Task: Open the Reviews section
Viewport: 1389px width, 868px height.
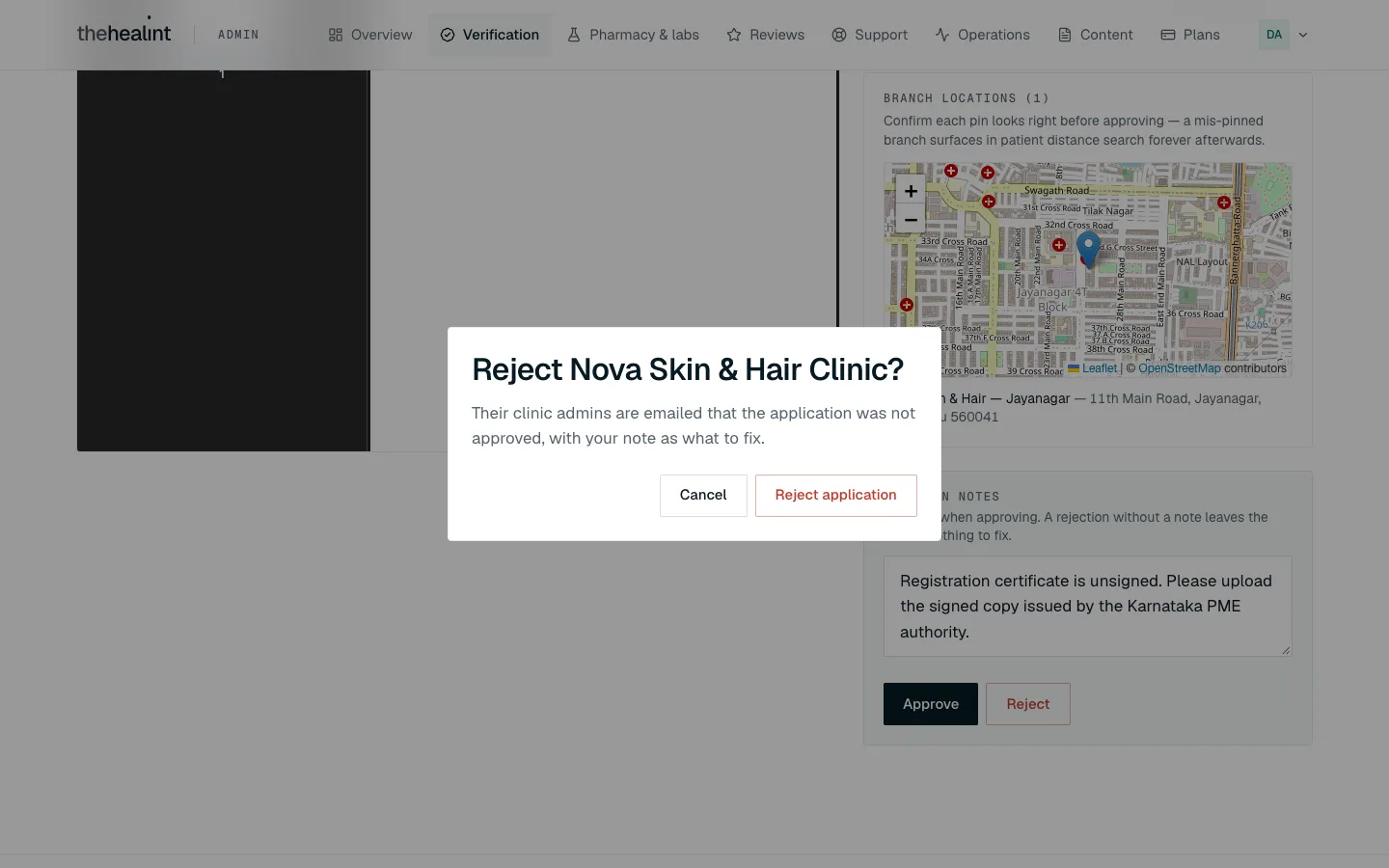Action: coord(766,35)
